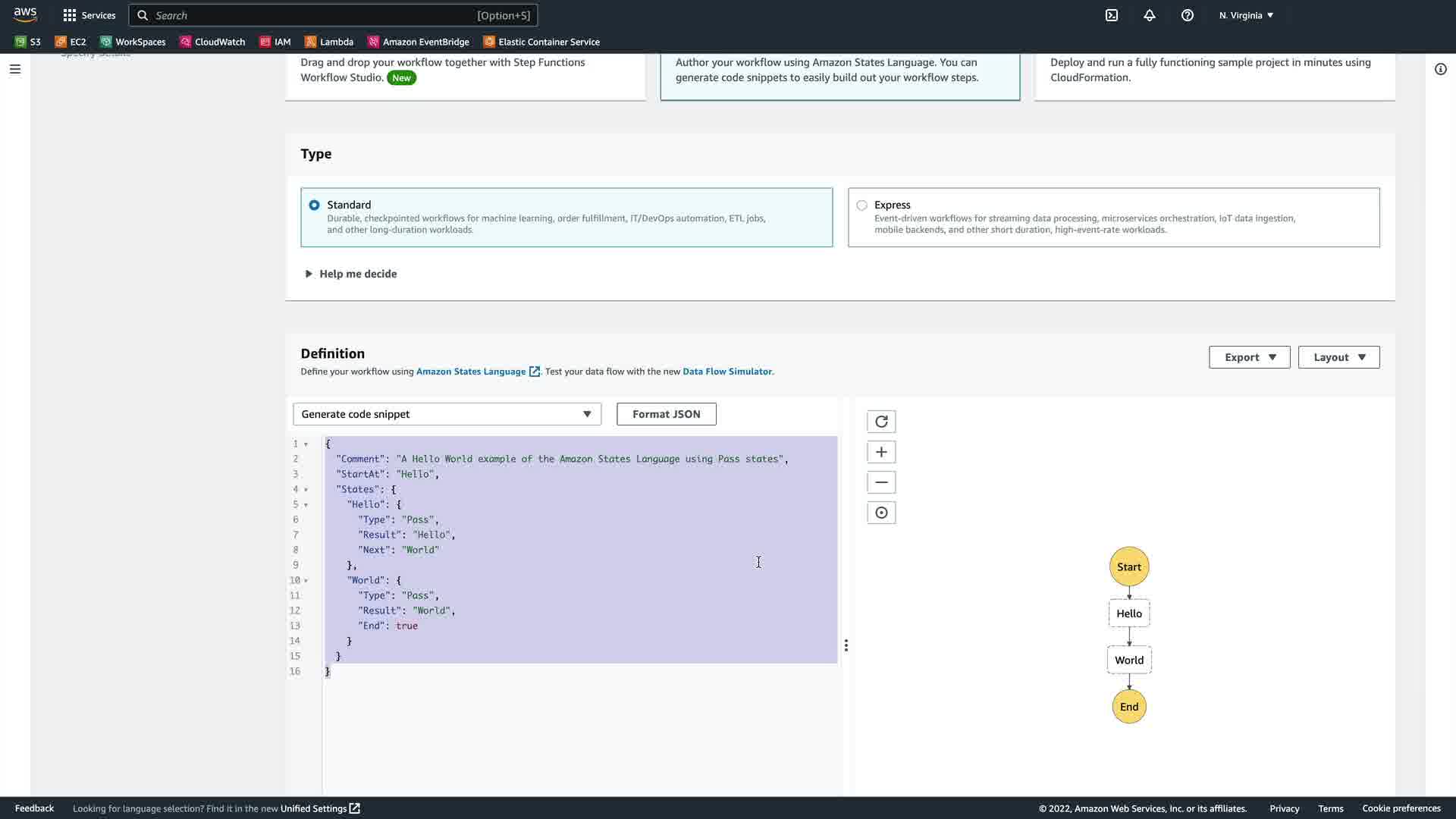1456x819 pixels.
Task: Click the graph refresh icon
Action: 881,422
